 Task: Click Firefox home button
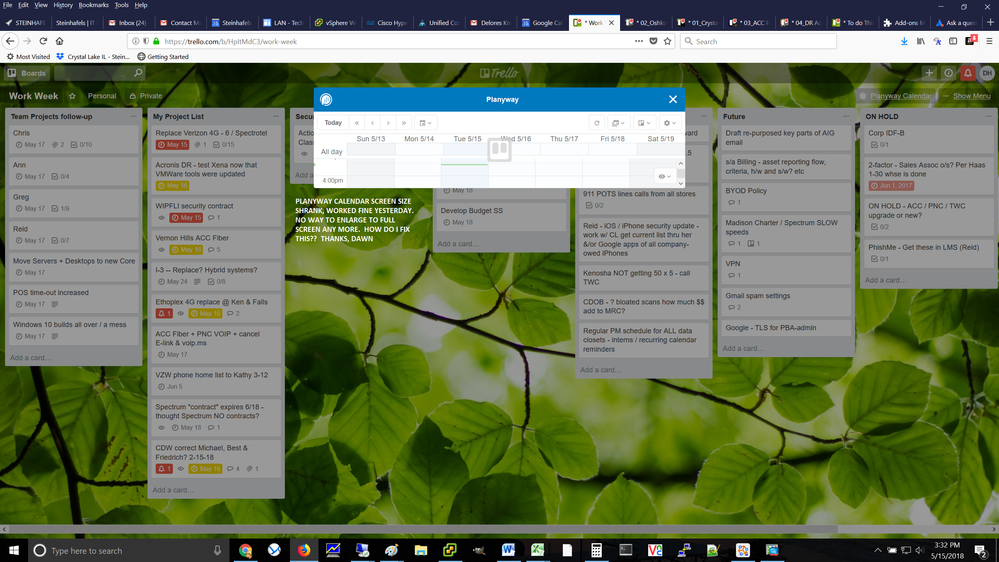[x=59, y=41]
